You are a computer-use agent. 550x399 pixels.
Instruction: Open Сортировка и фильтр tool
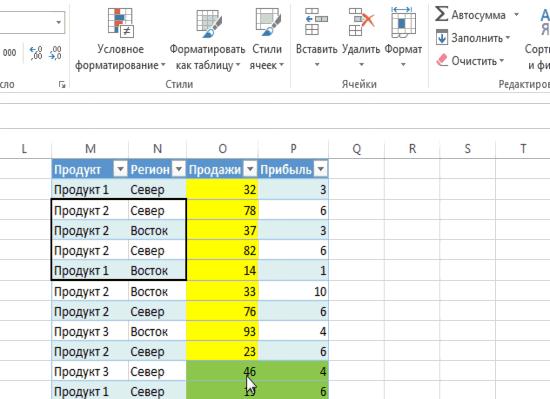tap(538, 39)
